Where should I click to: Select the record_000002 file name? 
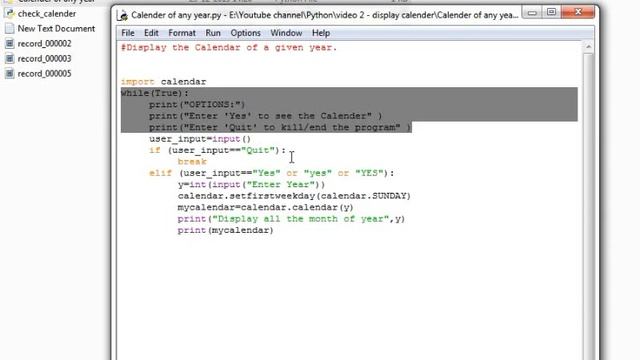(x=44, y=43)
